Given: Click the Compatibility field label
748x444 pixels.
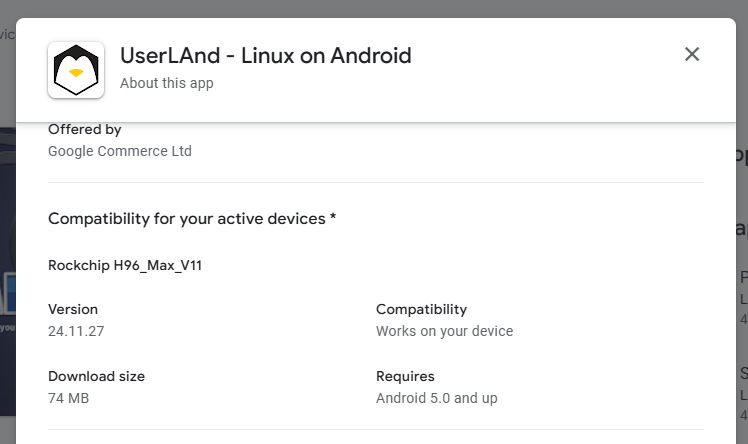Looking at the screenshot, I should tap(421, 309).
